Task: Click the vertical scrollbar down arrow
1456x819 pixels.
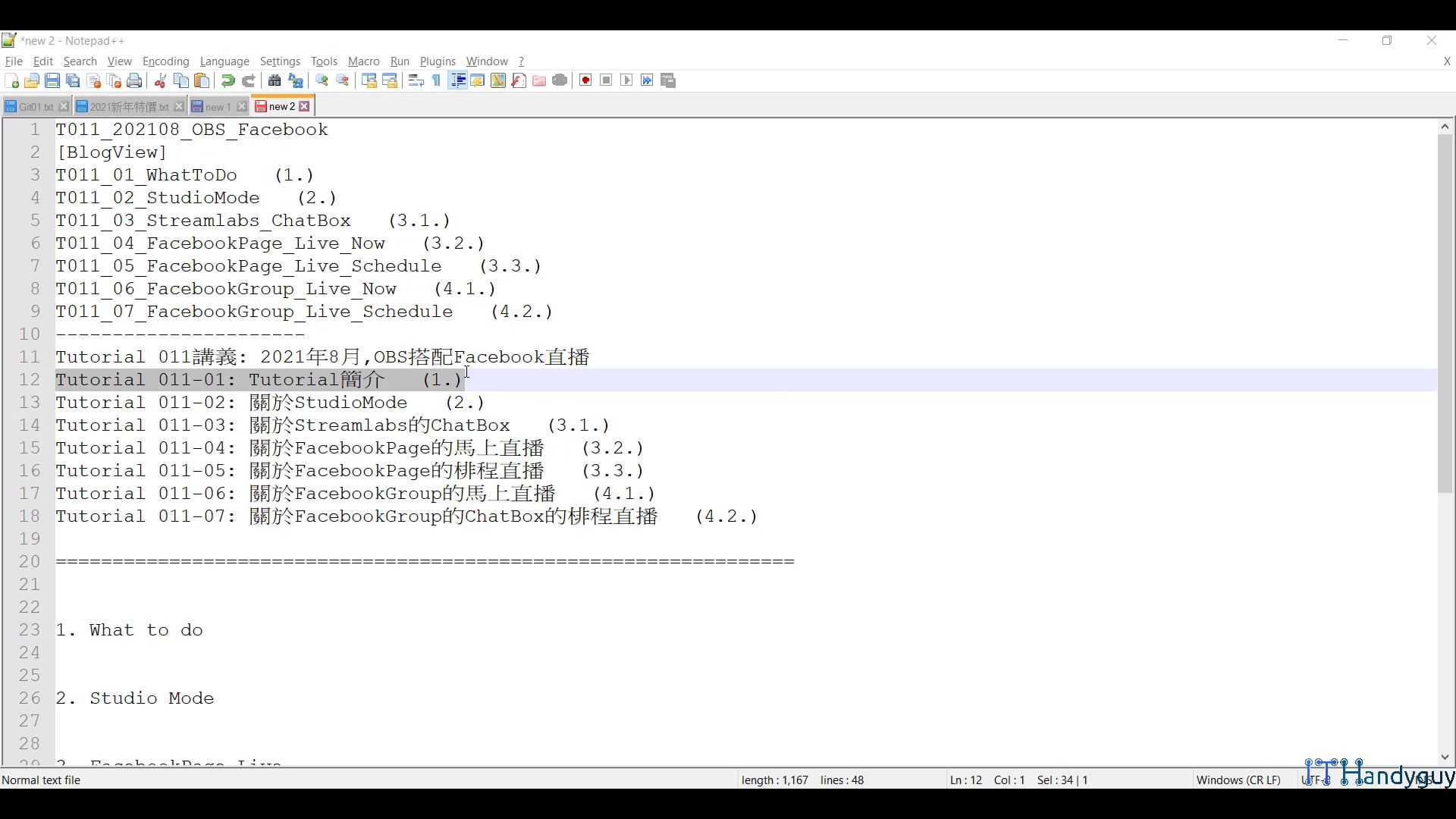Action: [x=1445, y=757]
